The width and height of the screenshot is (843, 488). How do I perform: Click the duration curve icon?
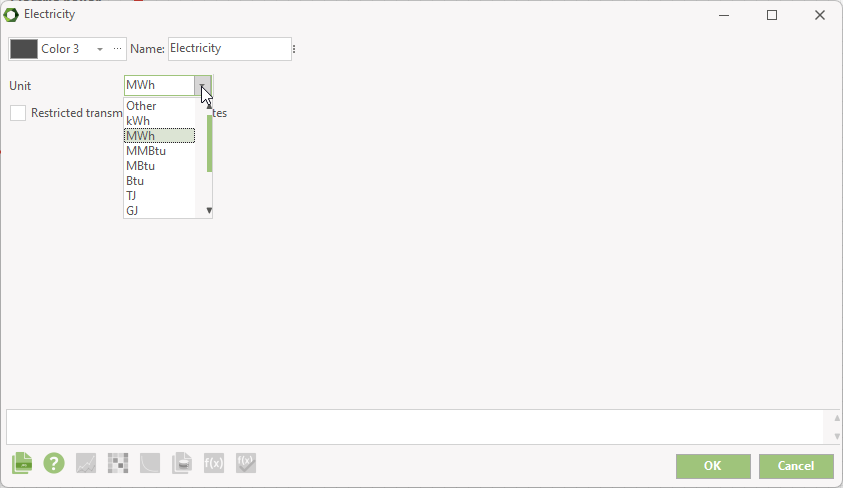(x=150, y=463)
